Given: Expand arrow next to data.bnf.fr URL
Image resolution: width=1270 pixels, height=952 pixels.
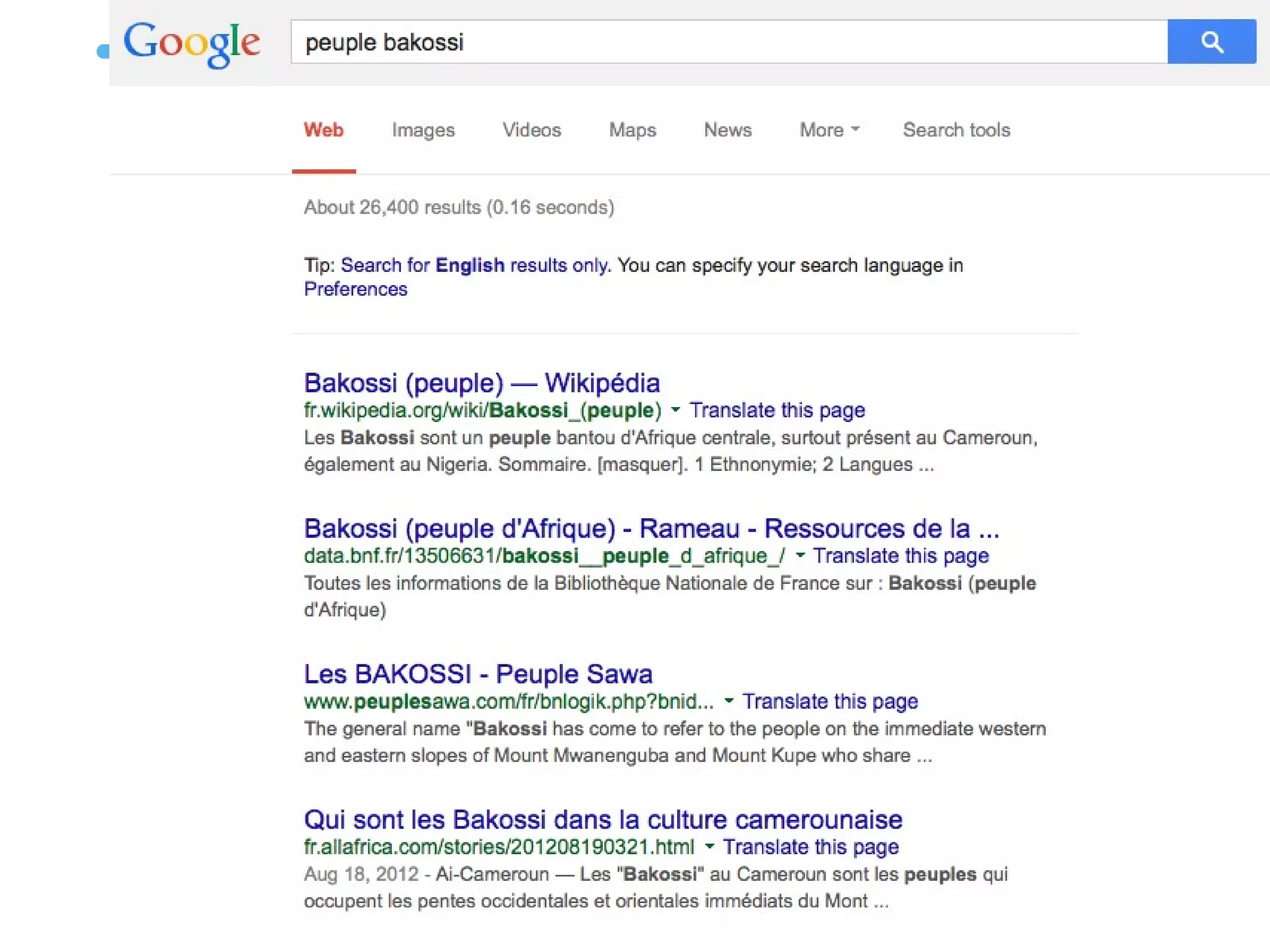Looking at the screenshot, I should click(800, 555).
